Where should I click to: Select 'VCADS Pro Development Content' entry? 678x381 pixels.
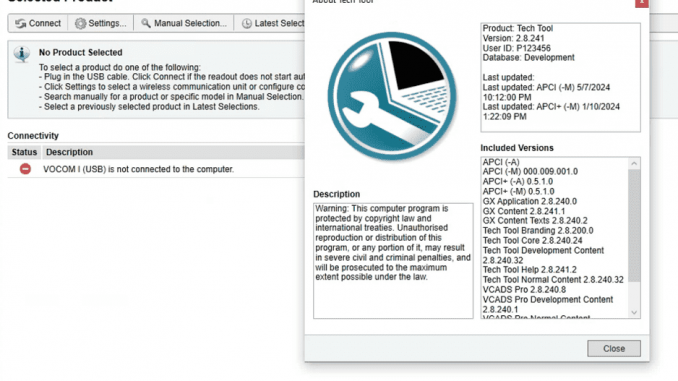(x=548, y=304)
